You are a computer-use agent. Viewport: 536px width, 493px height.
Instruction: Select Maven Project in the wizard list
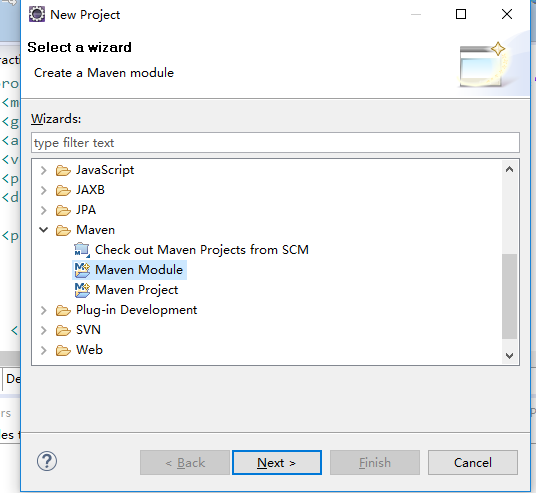[x=136, y=290]
